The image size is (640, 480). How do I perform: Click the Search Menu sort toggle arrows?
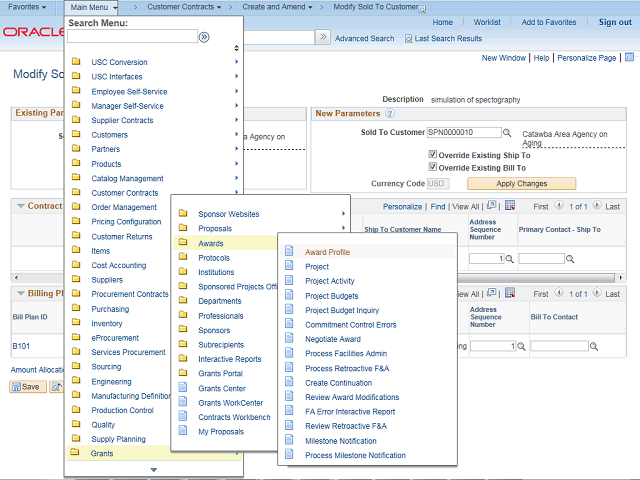click(236, 48)
